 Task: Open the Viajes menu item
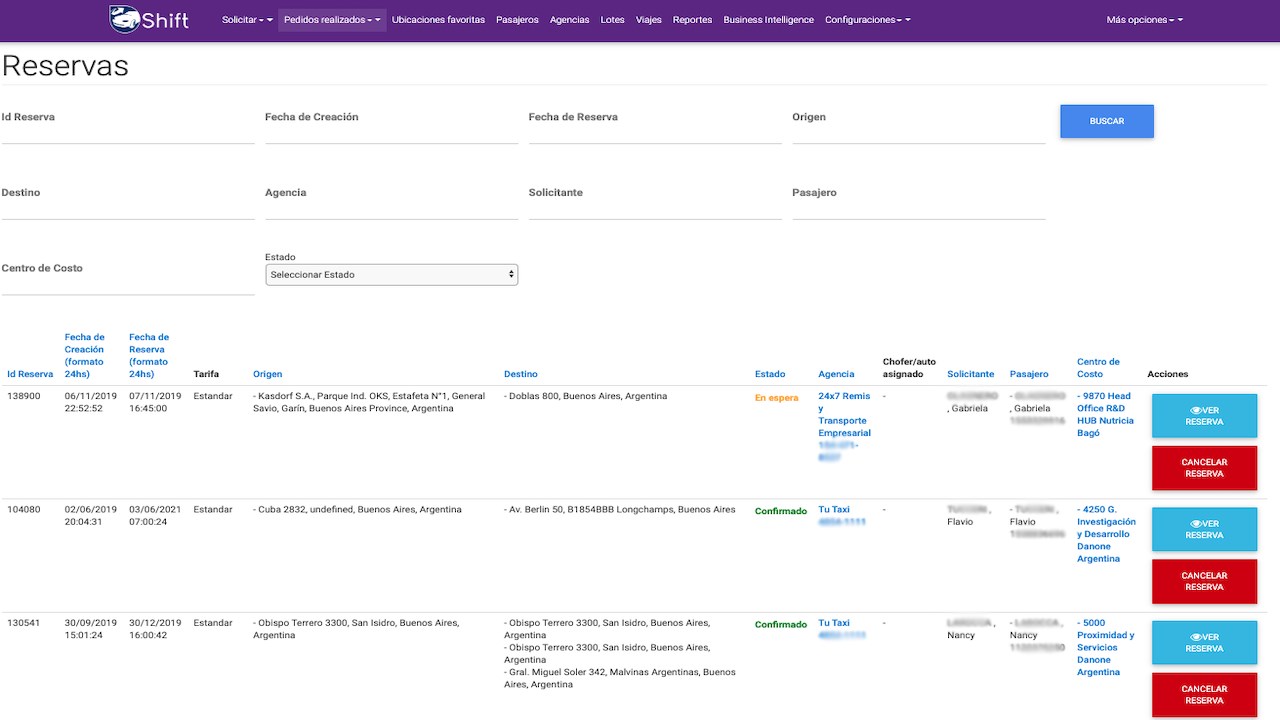pos(649,20)
